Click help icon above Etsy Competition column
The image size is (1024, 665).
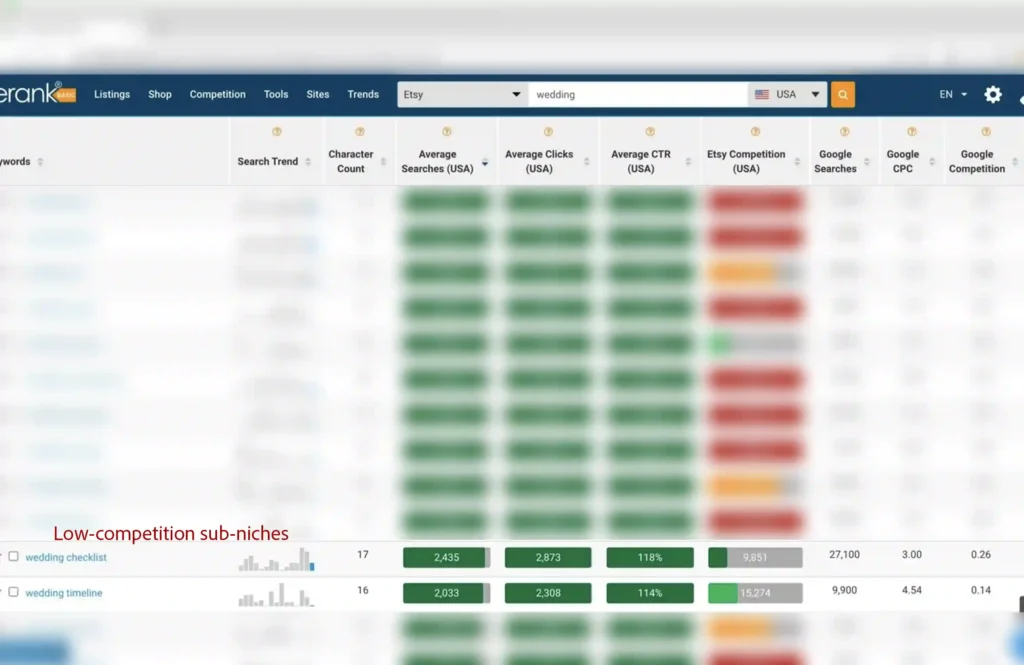(755, 132)
